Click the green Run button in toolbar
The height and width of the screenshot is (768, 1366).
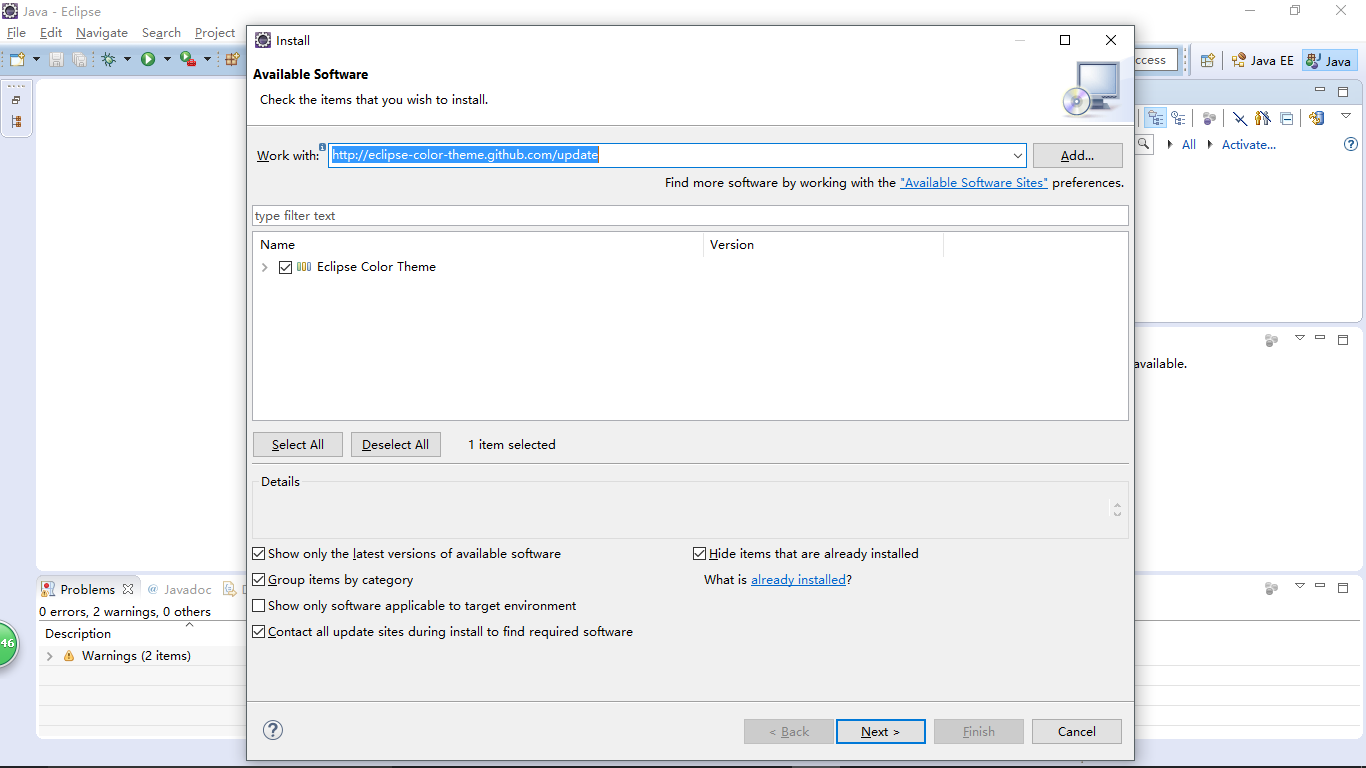click(x=148, y=60)
